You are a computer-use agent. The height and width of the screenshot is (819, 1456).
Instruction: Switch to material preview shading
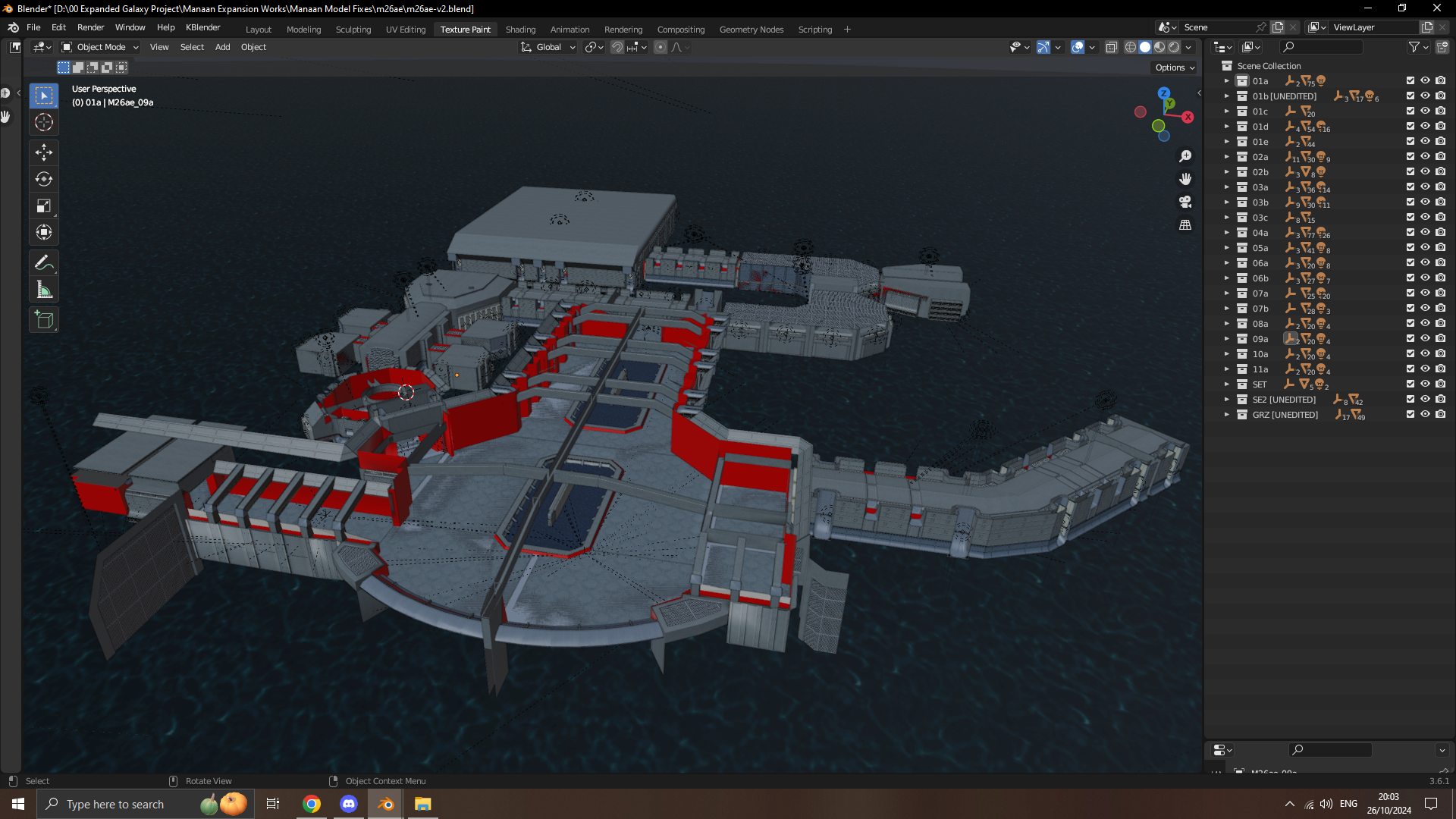pyautogui.click(x=1159, y=47)
